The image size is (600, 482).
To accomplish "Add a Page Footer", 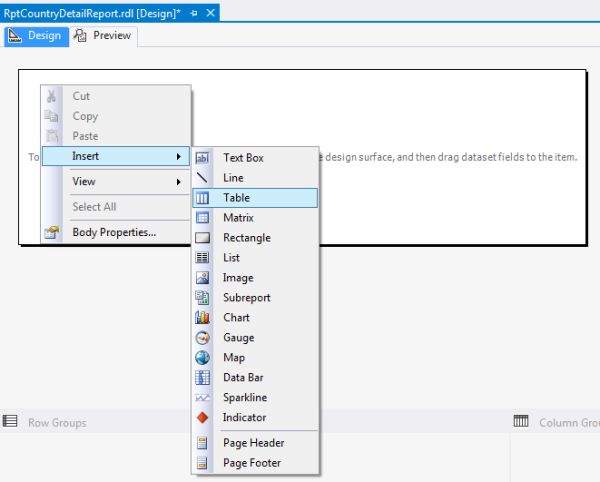I will (x=255, y=463).
